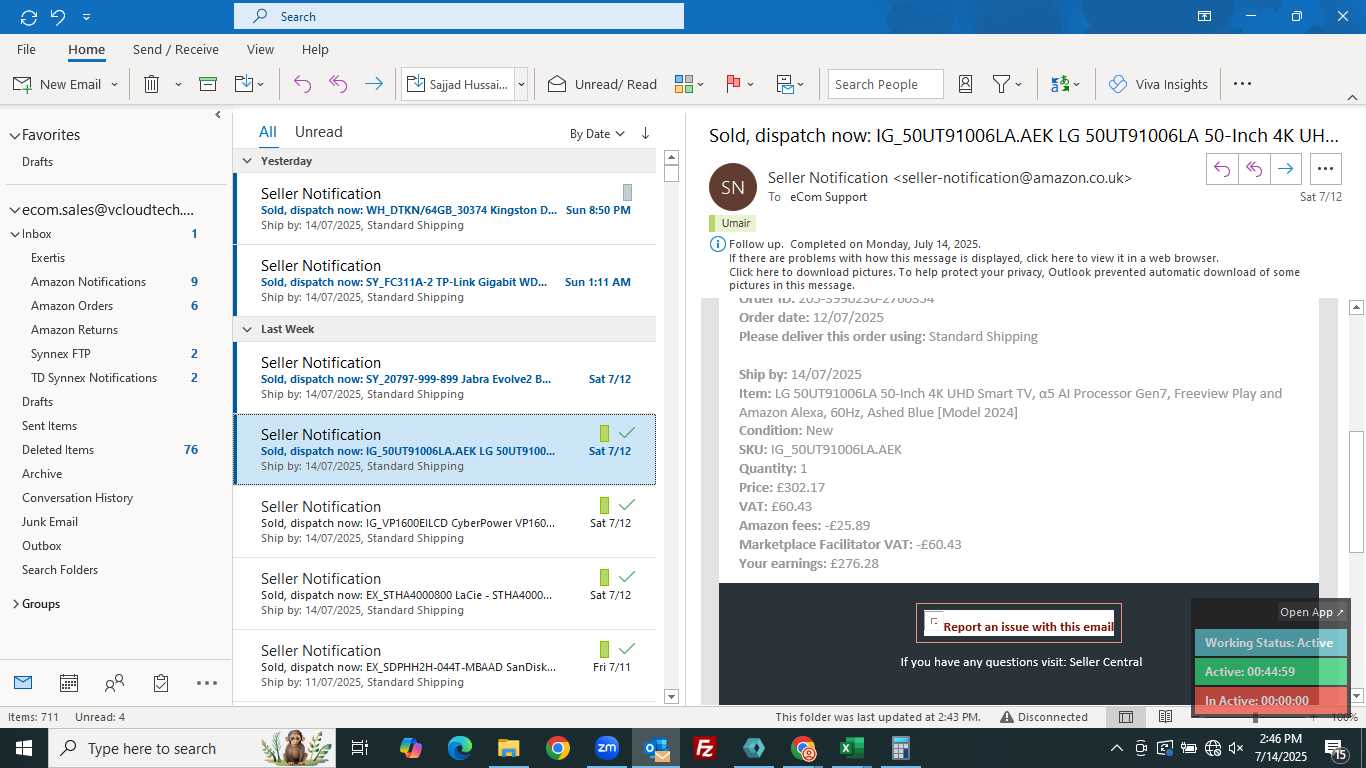Switch to the Send / Receive tab
This screenshot has width=1366, height=768.
pos(176,49)
